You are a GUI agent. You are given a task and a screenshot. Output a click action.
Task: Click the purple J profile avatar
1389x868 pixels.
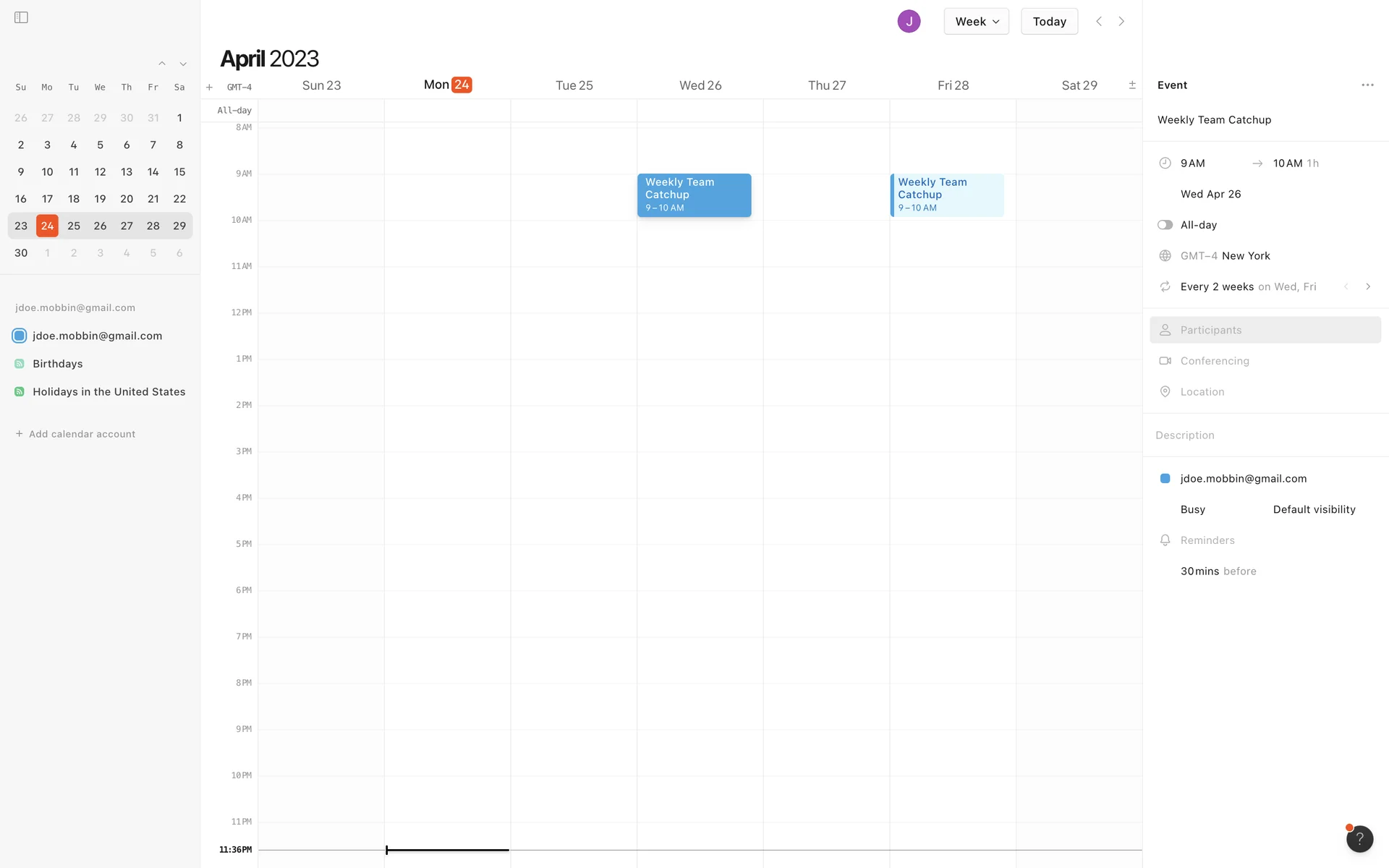[x=909, y=22]
